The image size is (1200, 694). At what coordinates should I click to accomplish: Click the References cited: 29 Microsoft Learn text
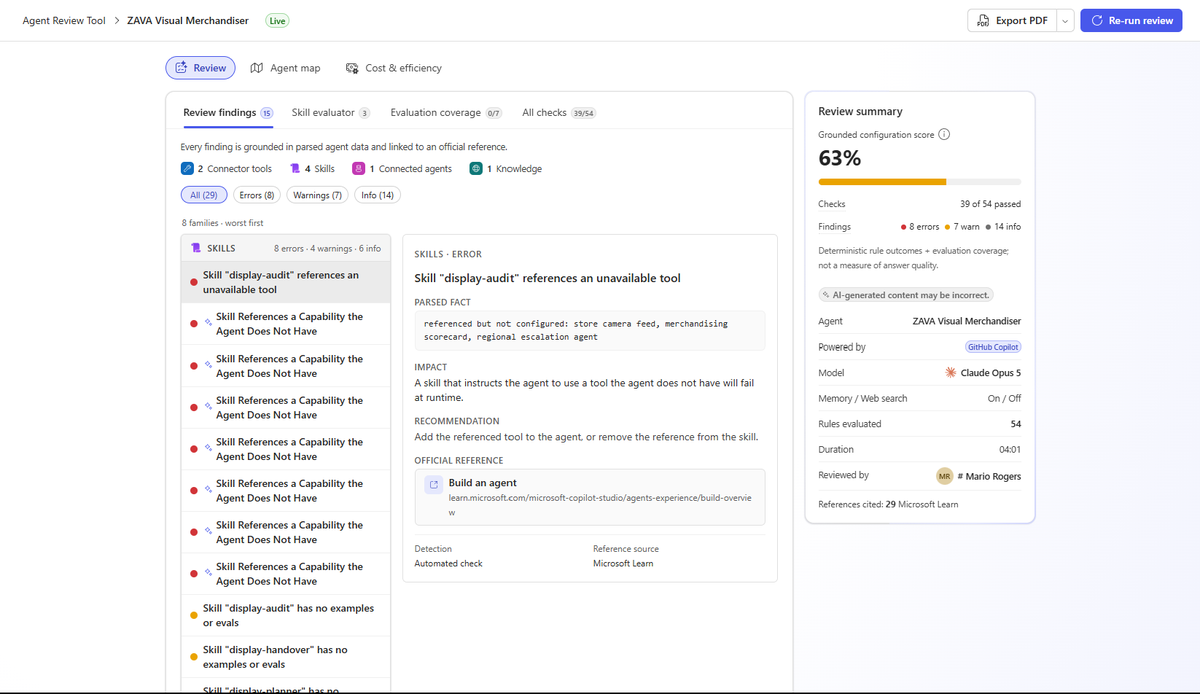click(888, 504)
